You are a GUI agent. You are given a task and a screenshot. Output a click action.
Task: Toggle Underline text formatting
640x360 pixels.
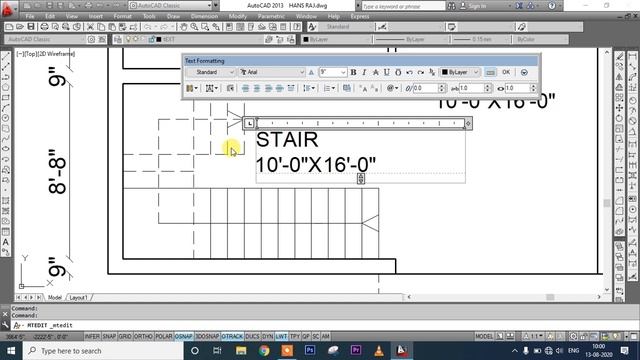[x=387, y=72]
